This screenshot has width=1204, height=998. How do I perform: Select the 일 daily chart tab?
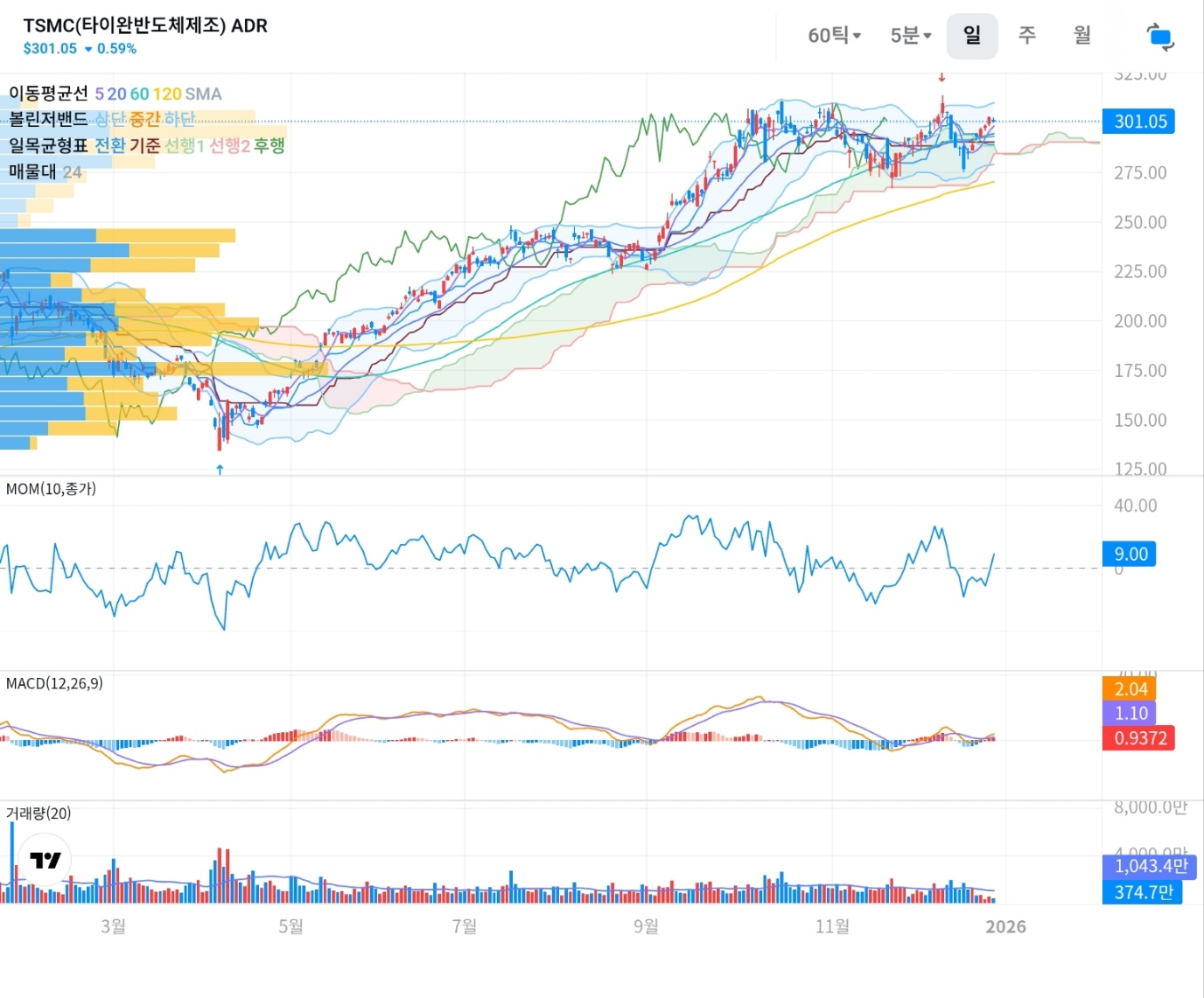point(971,36)
